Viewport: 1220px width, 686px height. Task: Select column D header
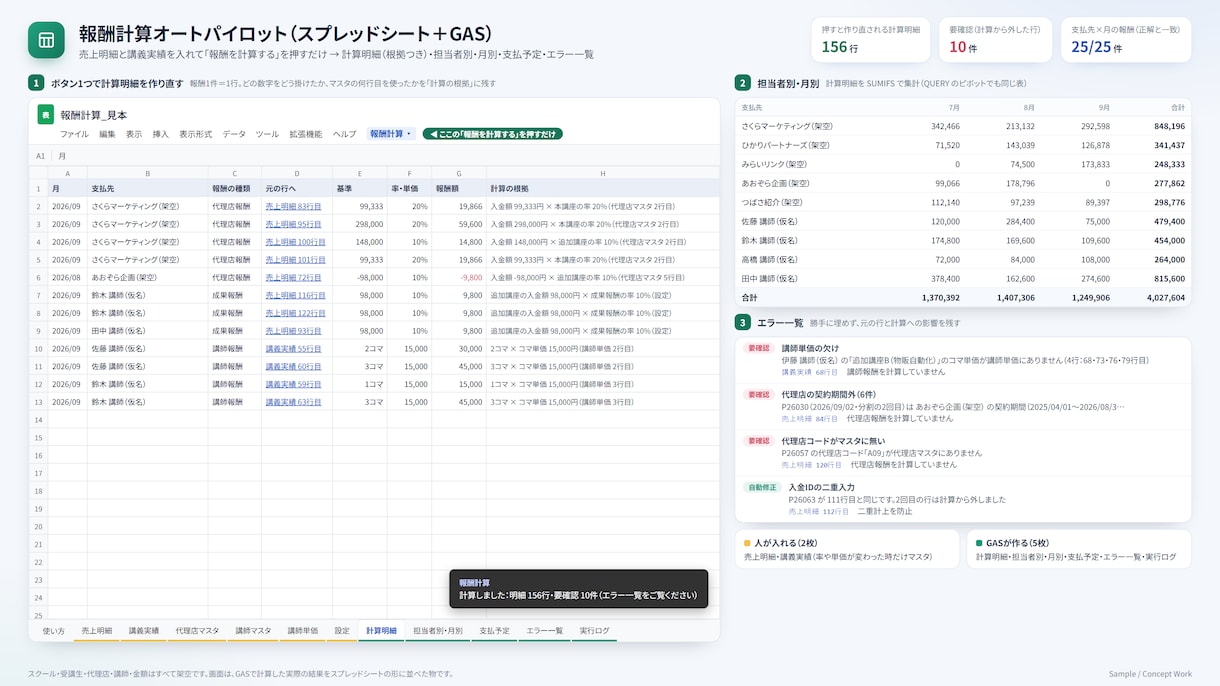[x=297, y=173]
